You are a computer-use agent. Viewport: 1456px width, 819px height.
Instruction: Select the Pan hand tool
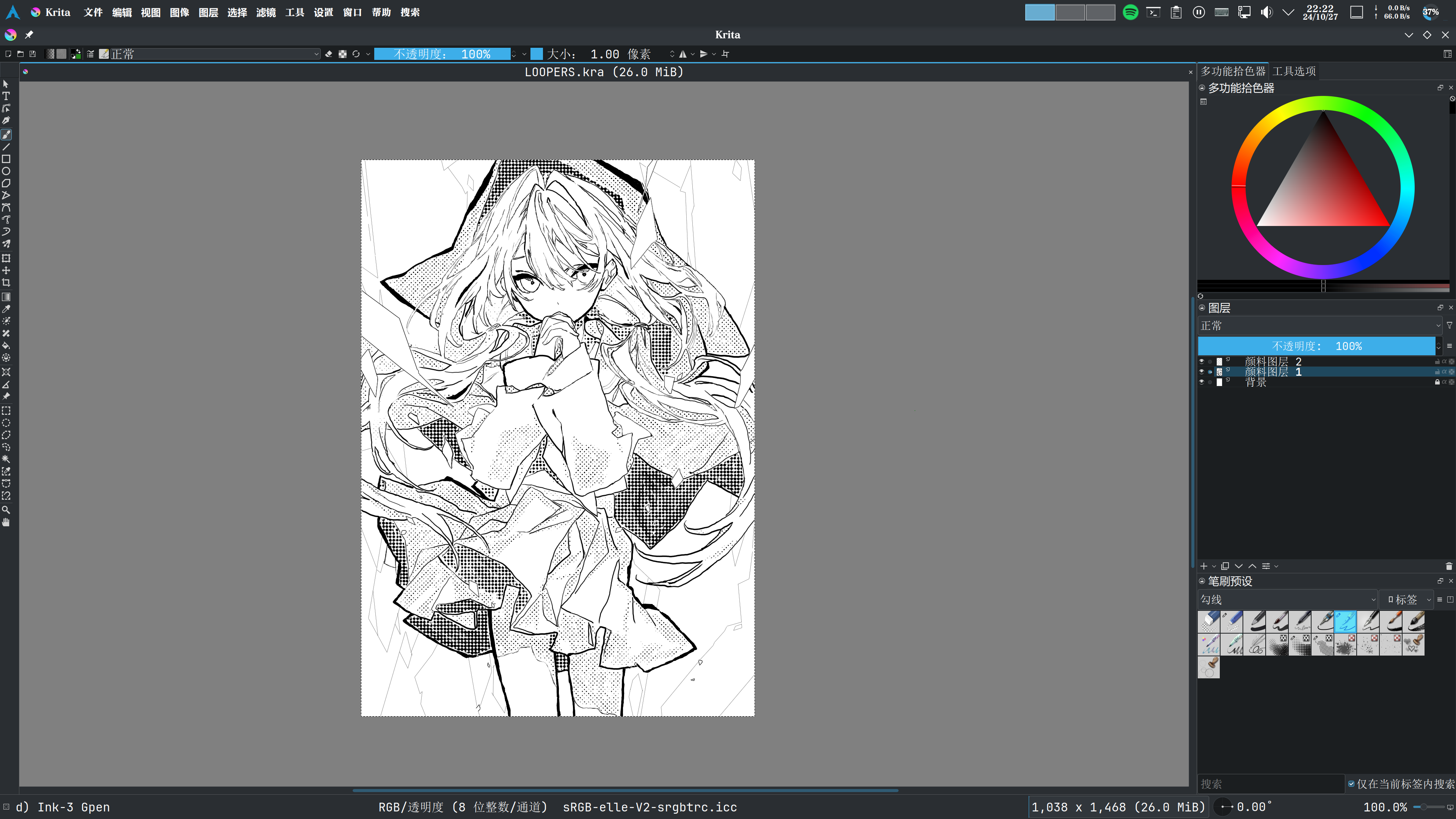click(6, 522)
